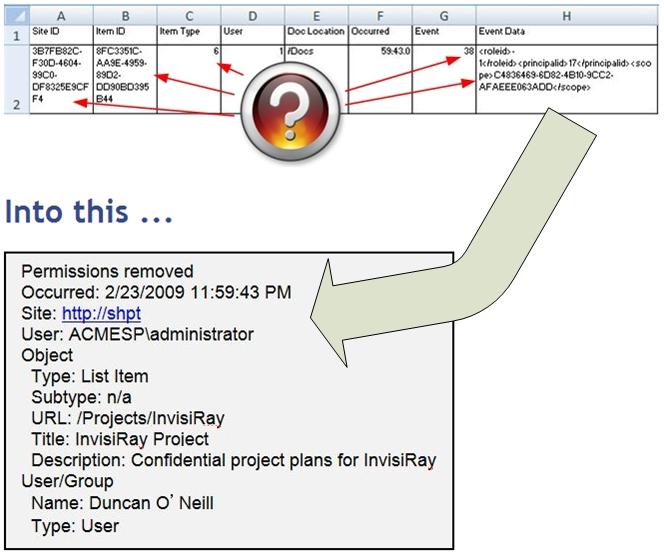Viewport: 664px width, 557px height.
Task: Click the 'Permissions removed' text line
Action: (108, 271)
